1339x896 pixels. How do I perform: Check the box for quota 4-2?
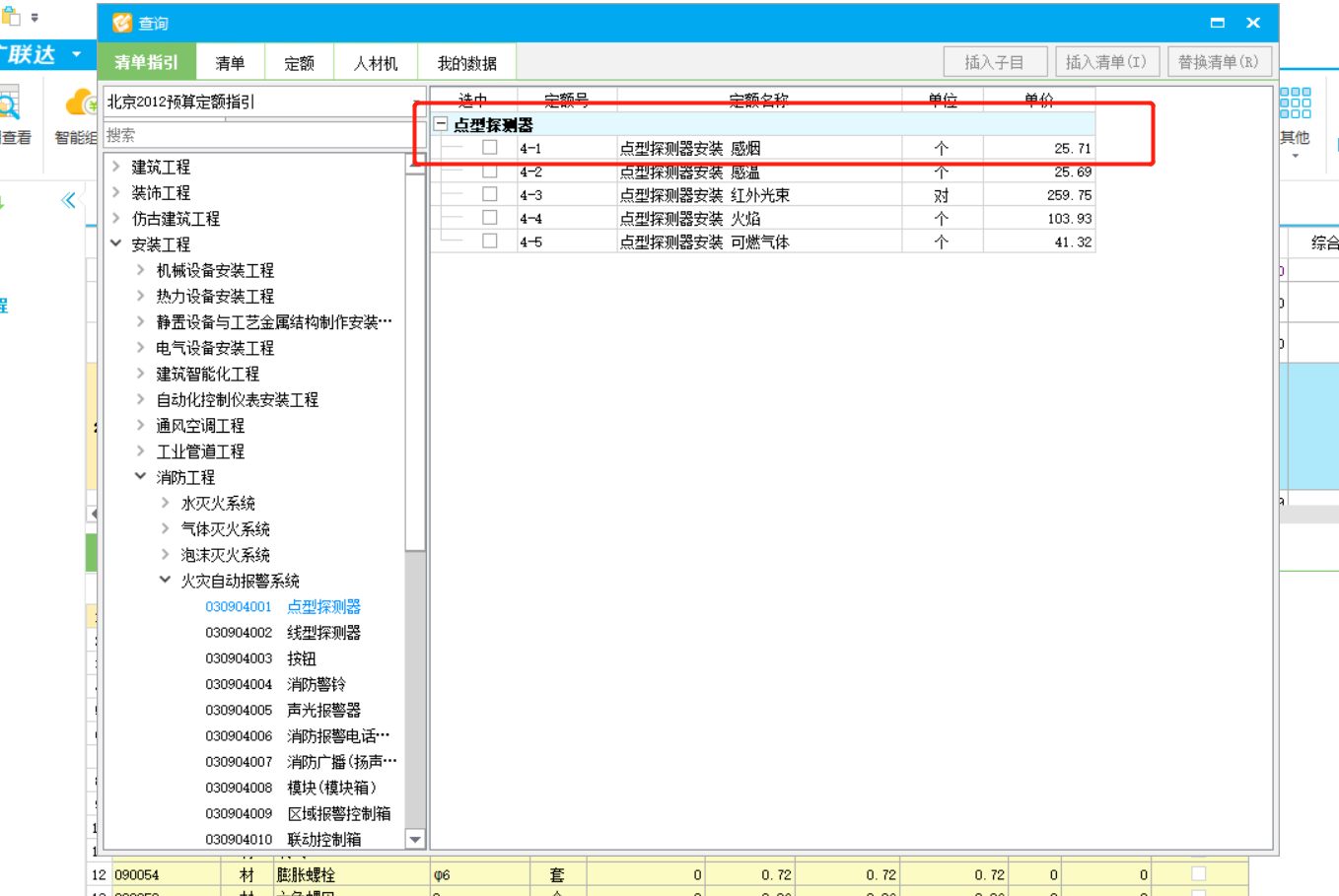[489, 172]
